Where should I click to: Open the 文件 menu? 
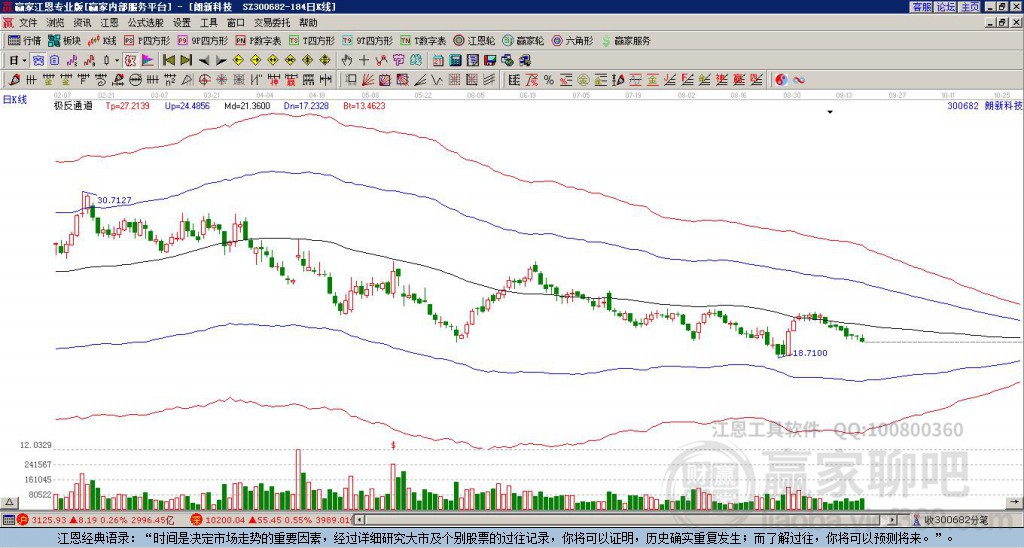pos(28,23)
